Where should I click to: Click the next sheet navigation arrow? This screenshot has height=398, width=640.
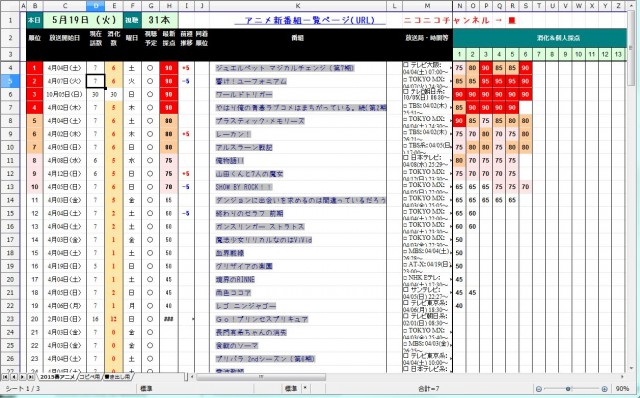(22, 376)
